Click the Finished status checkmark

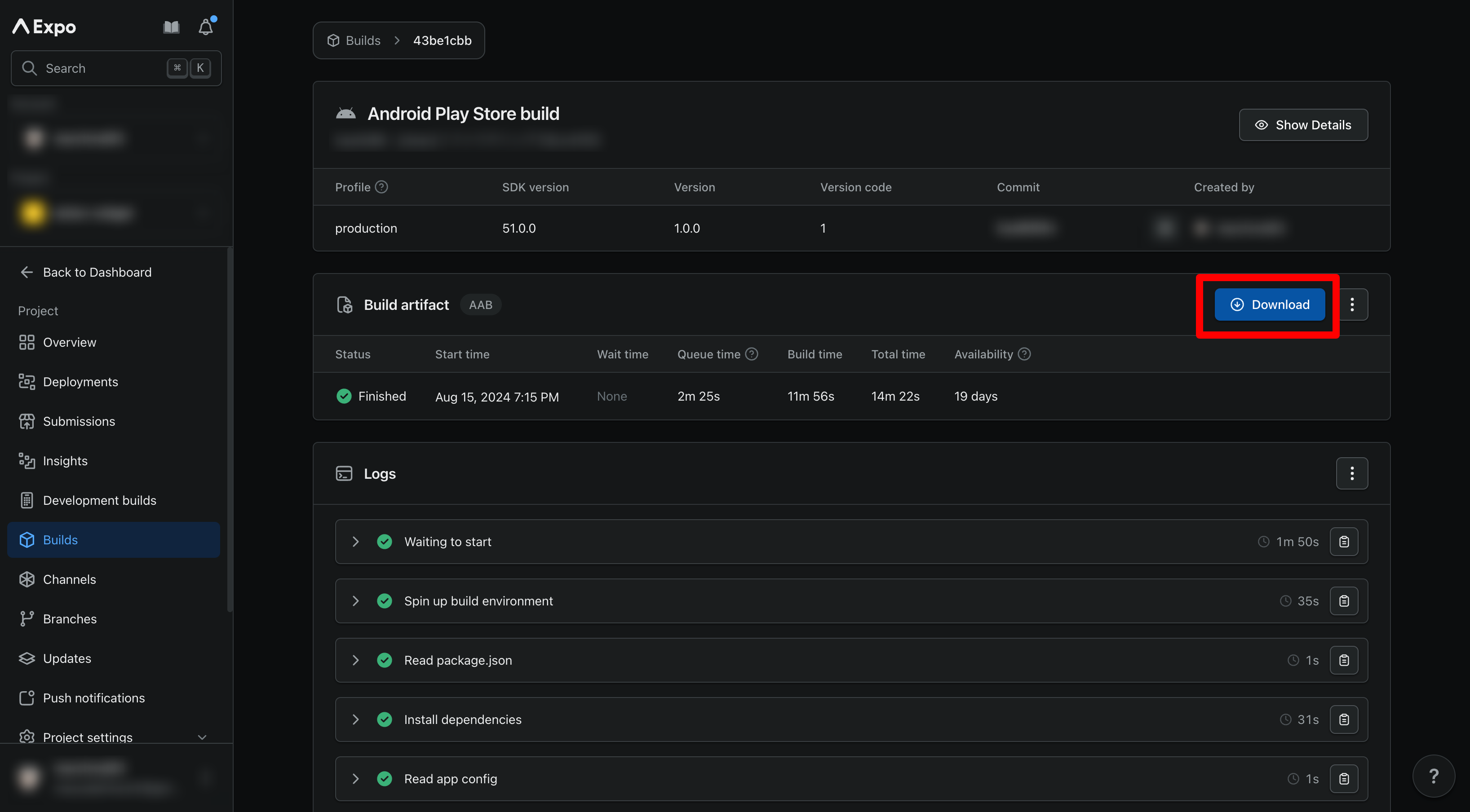pyautogui.click(x=344, y=396)
